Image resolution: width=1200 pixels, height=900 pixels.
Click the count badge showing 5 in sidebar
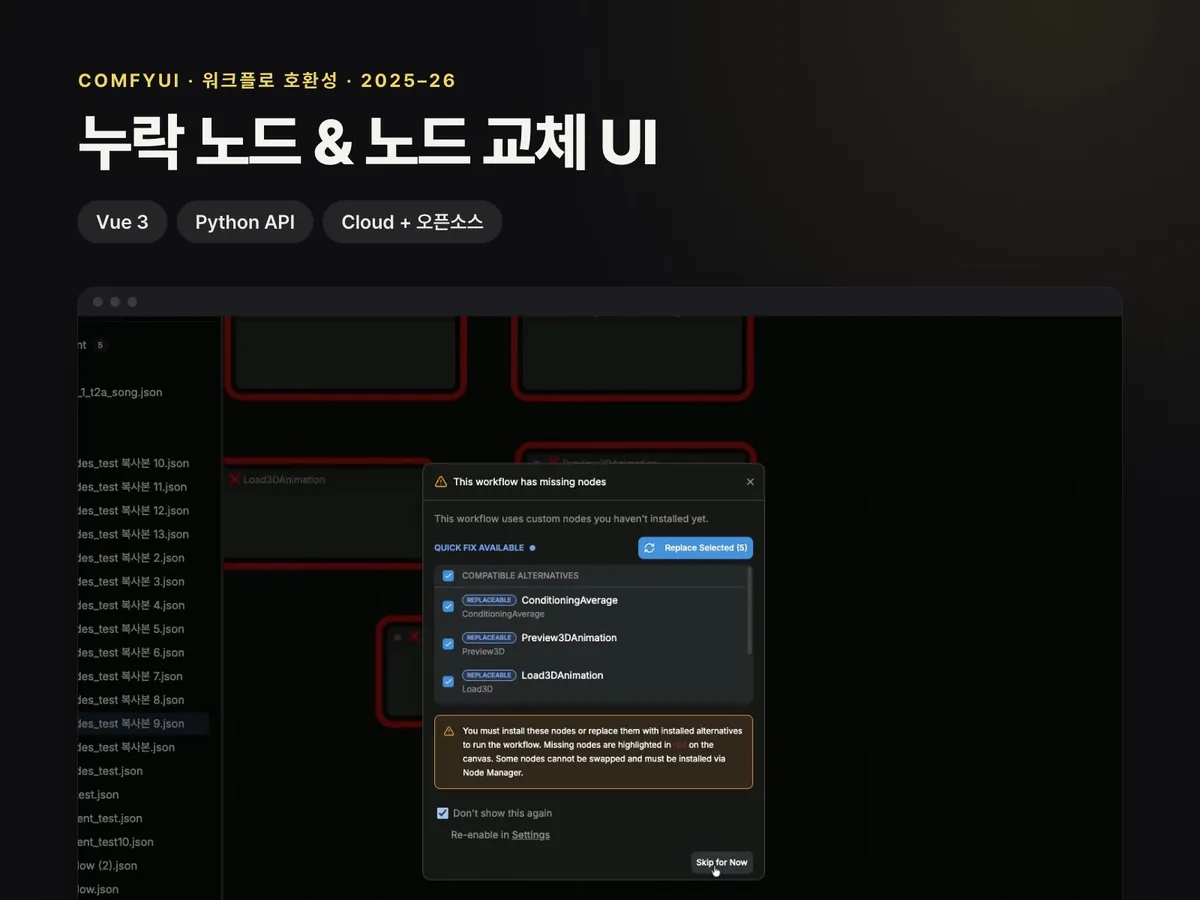click(x=100, y=345)
